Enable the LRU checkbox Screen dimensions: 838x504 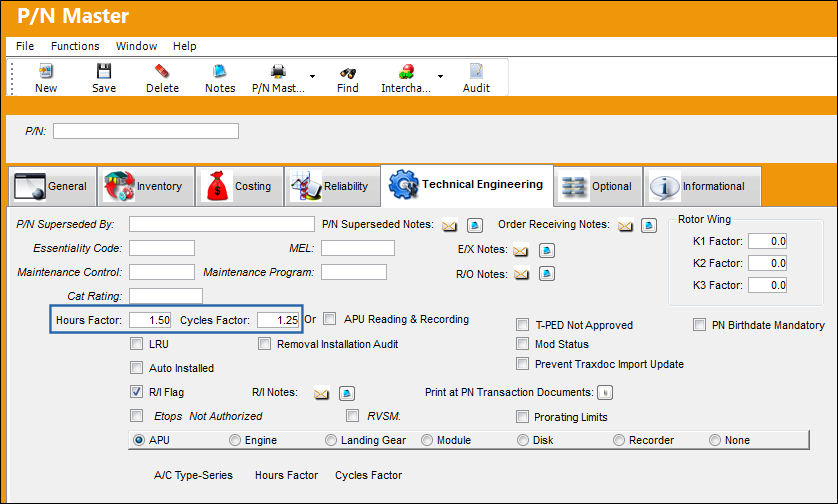point(137,344)
